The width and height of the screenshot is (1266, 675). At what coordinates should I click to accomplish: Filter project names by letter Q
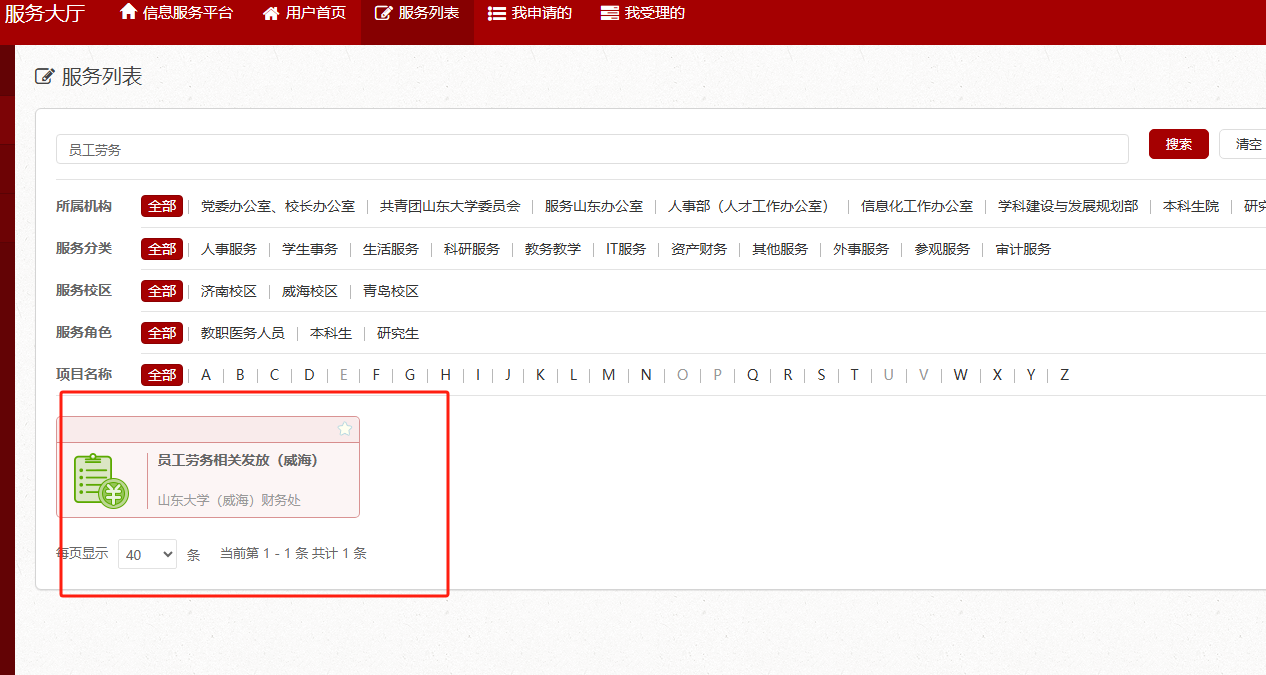pyautogui.click(x=753, y=375)
